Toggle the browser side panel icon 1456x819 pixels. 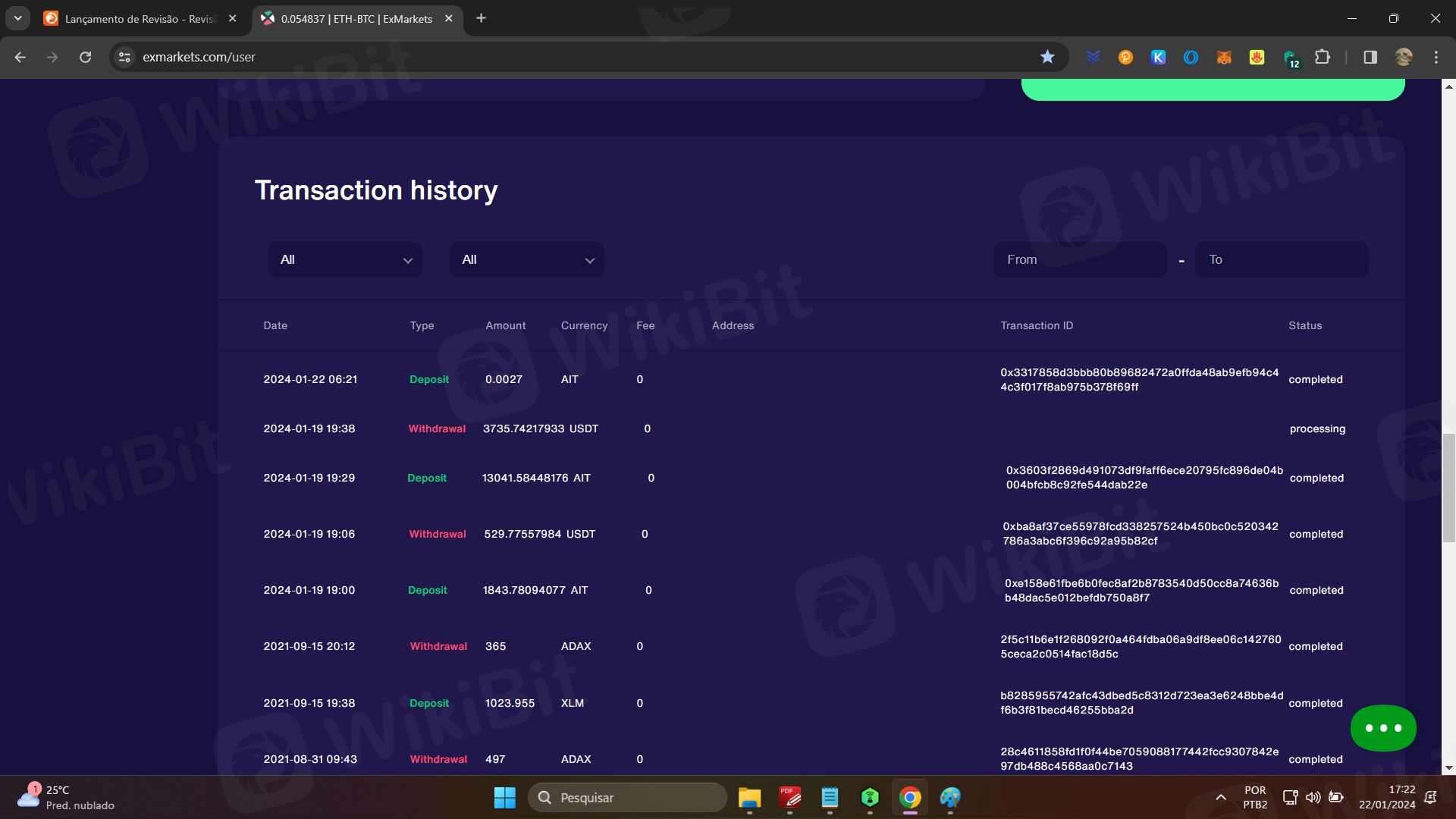(1370, 57)
